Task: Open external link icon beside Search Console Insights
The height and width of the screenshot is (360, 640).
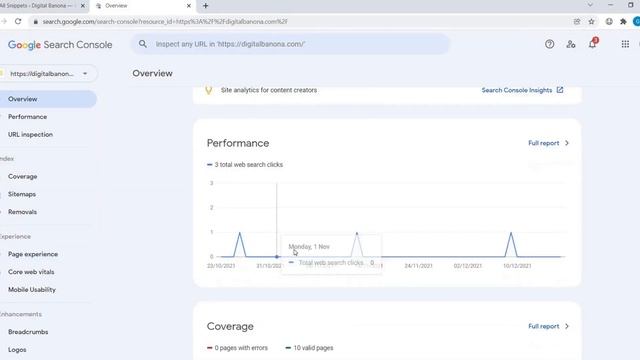Action: click(560, 90)
